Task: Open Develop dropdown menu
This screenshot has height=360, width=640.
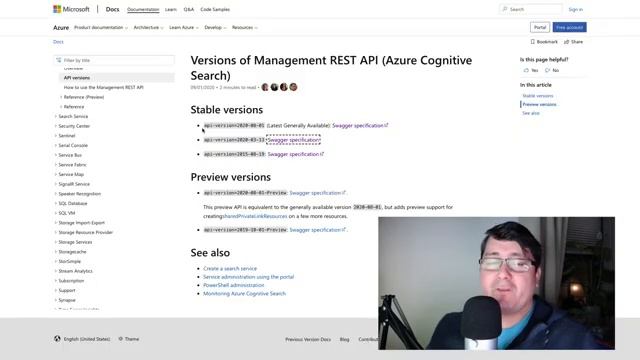Action: pyautogui.click(x=215, y=27)
